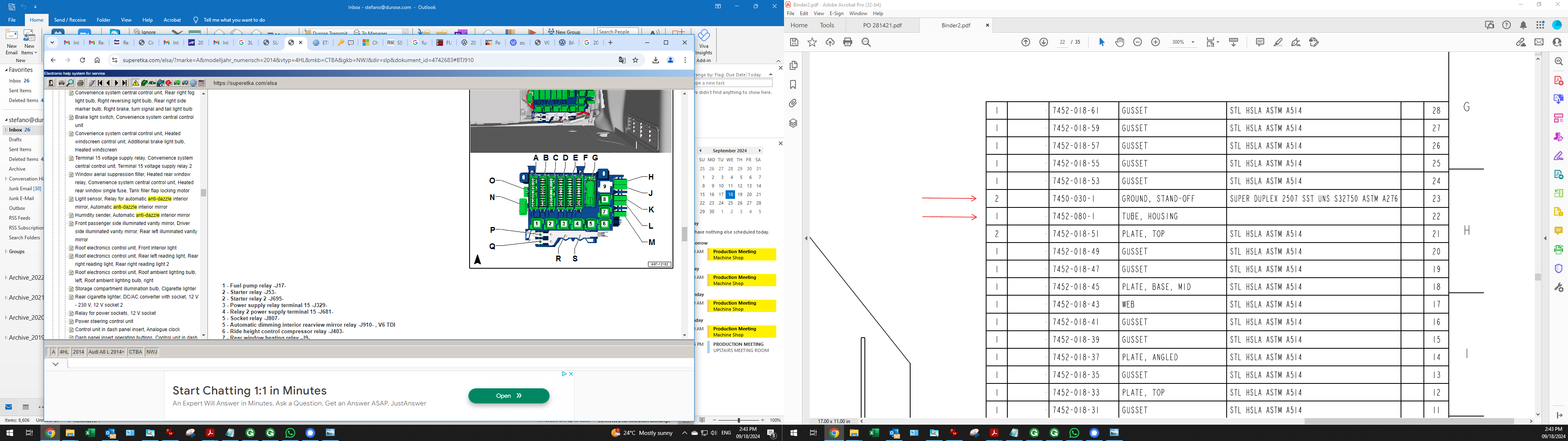The height and width of the screenshot is (441, 1568).
Task: Expand the Archive_2022 folder
Action: pyautogui.click(x=6, y=278)
